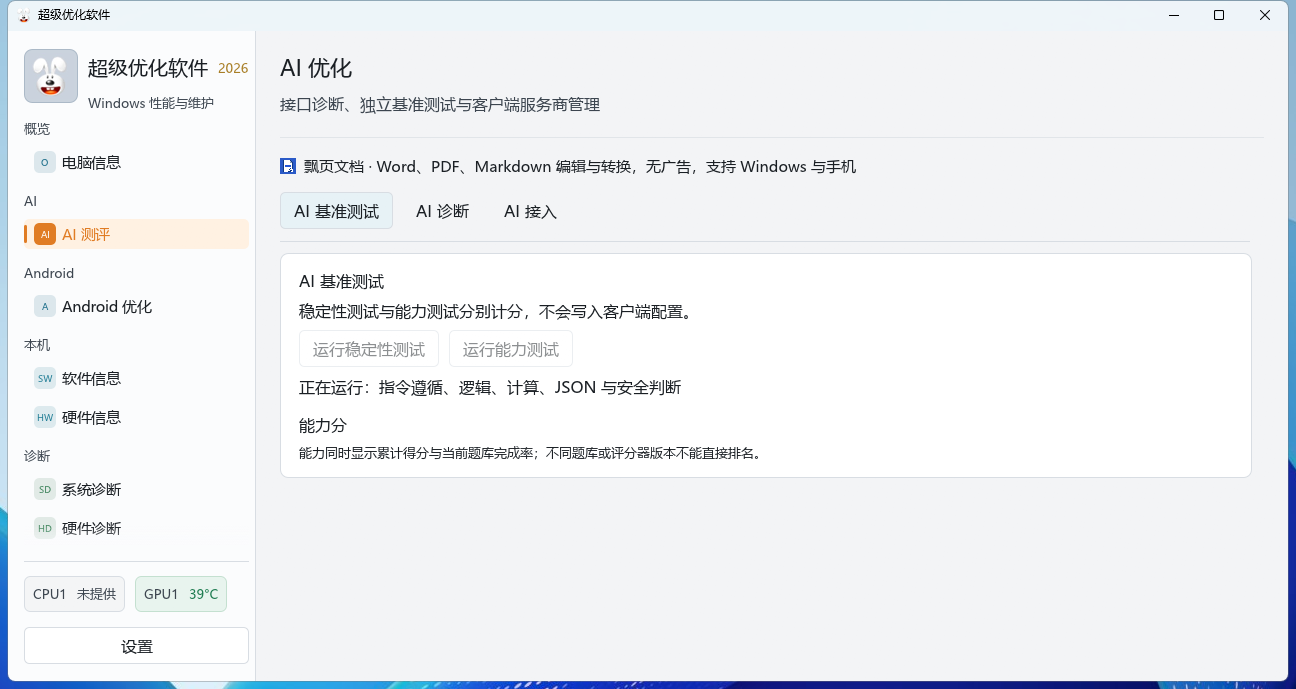Switch to the AI 诊断 tab
Image resolution: width=1296 pixels, height=689 pixels.
[x=442, y=211]
